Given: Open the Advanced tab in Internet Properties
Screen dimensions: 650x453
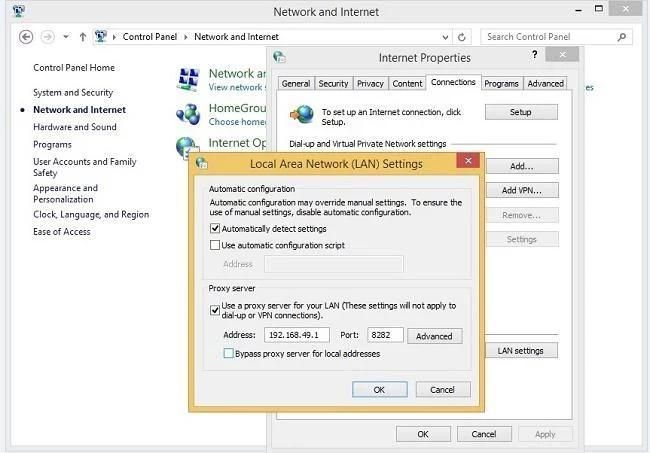Looking at the screenshot, I should [546, 84].
